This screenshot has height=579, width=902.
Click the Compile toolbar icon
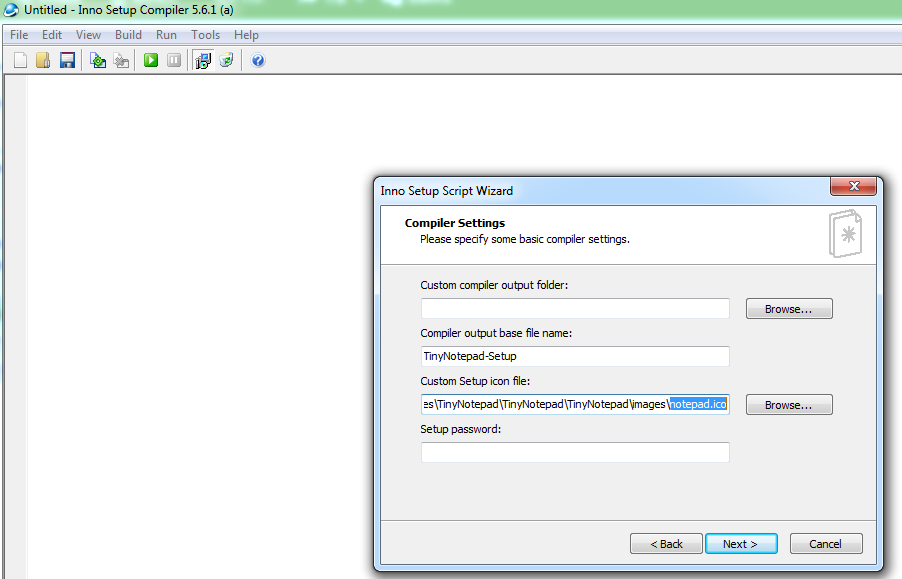pos(98,60)
